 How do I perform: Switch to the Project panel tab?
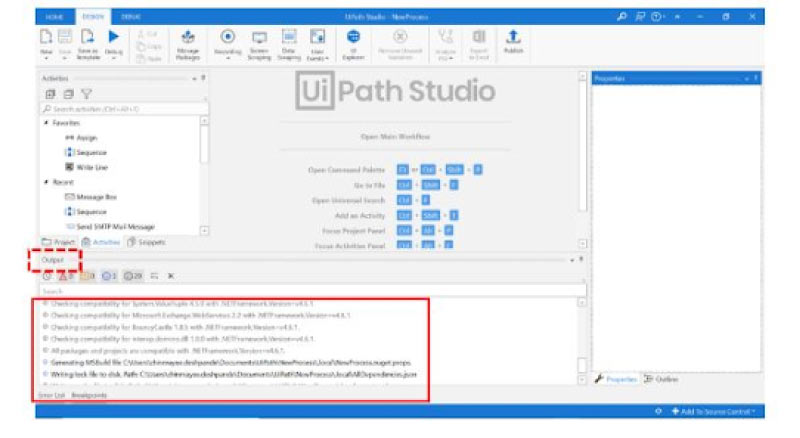tap(58, 242)
